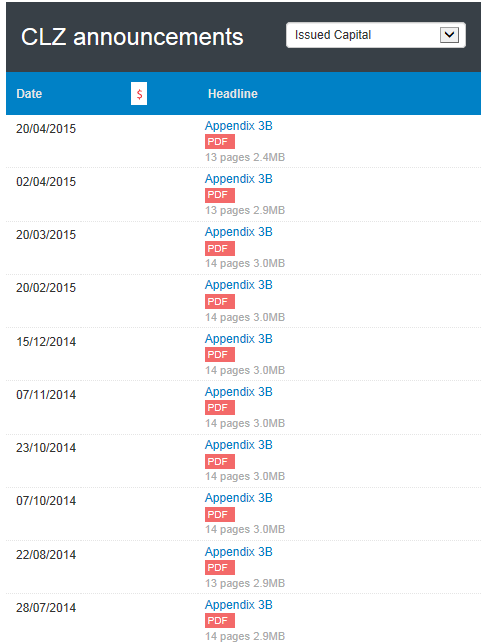Open Appendix 3B link dated 20/03/2015

tap(239, 232)
